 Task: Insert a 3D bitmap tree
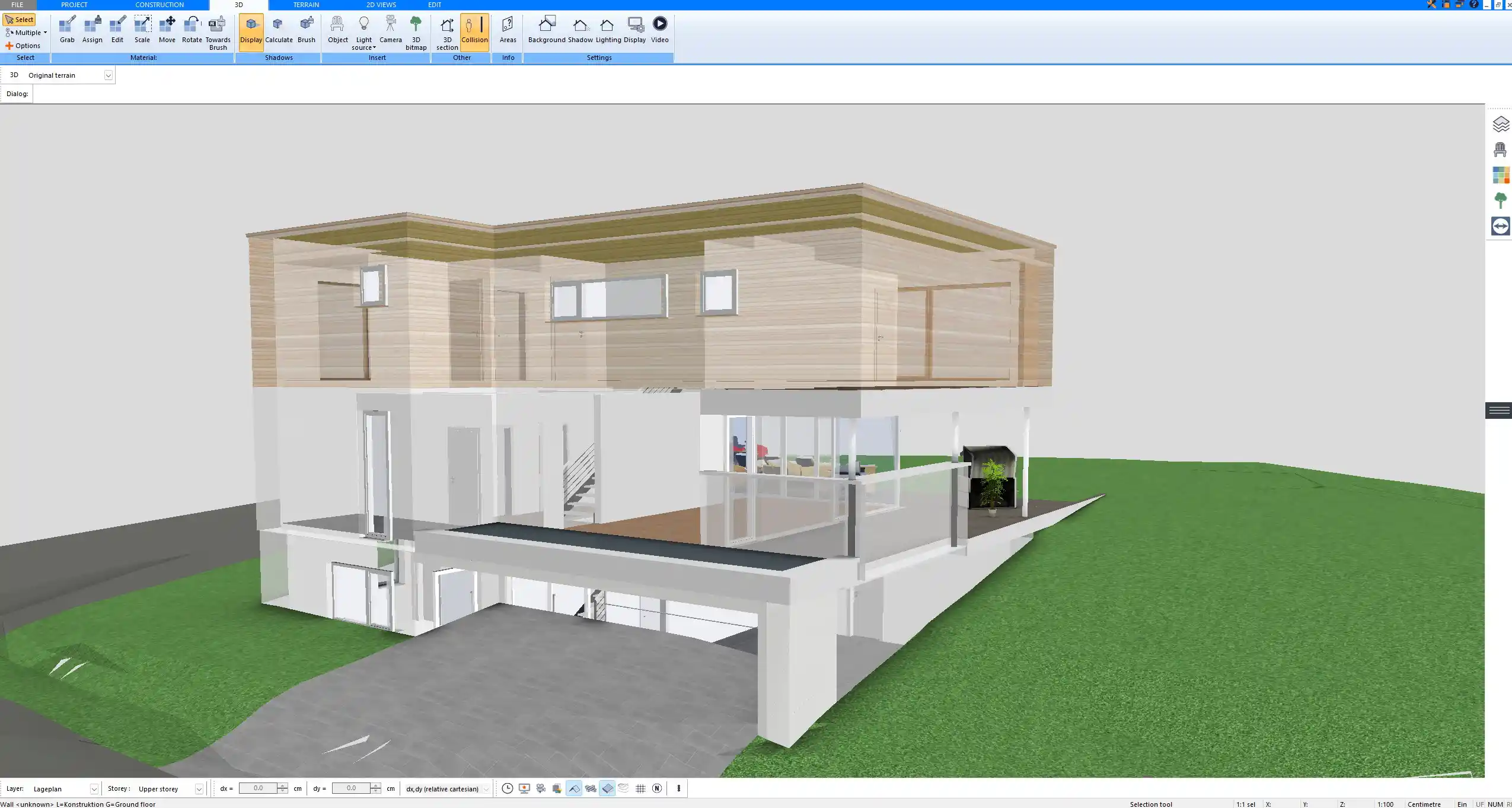click(416, 33)
